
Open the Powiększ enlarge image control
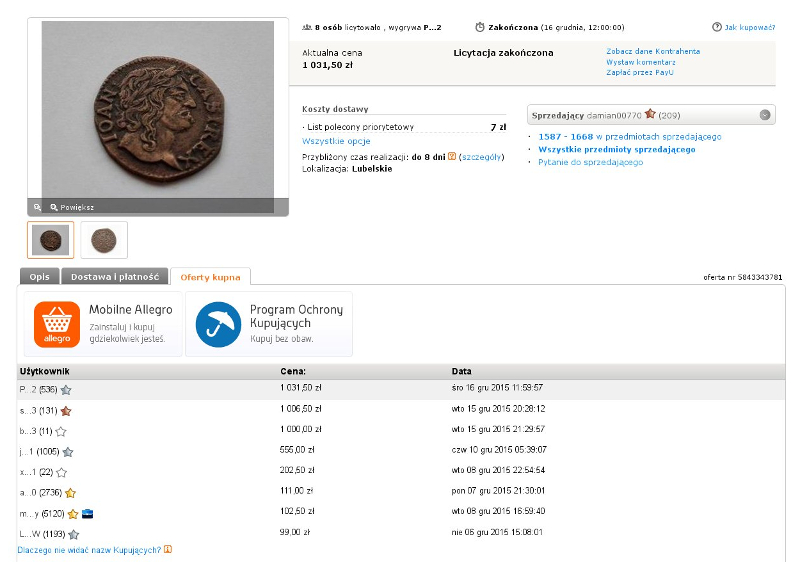(x=72, y=207)
